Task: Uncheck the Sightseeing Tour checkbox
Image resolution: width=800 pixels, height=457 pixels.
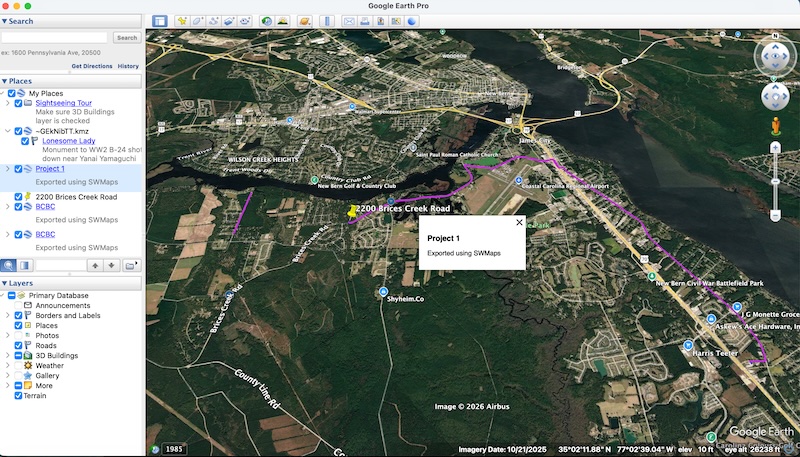Action: tap(18, 103)
